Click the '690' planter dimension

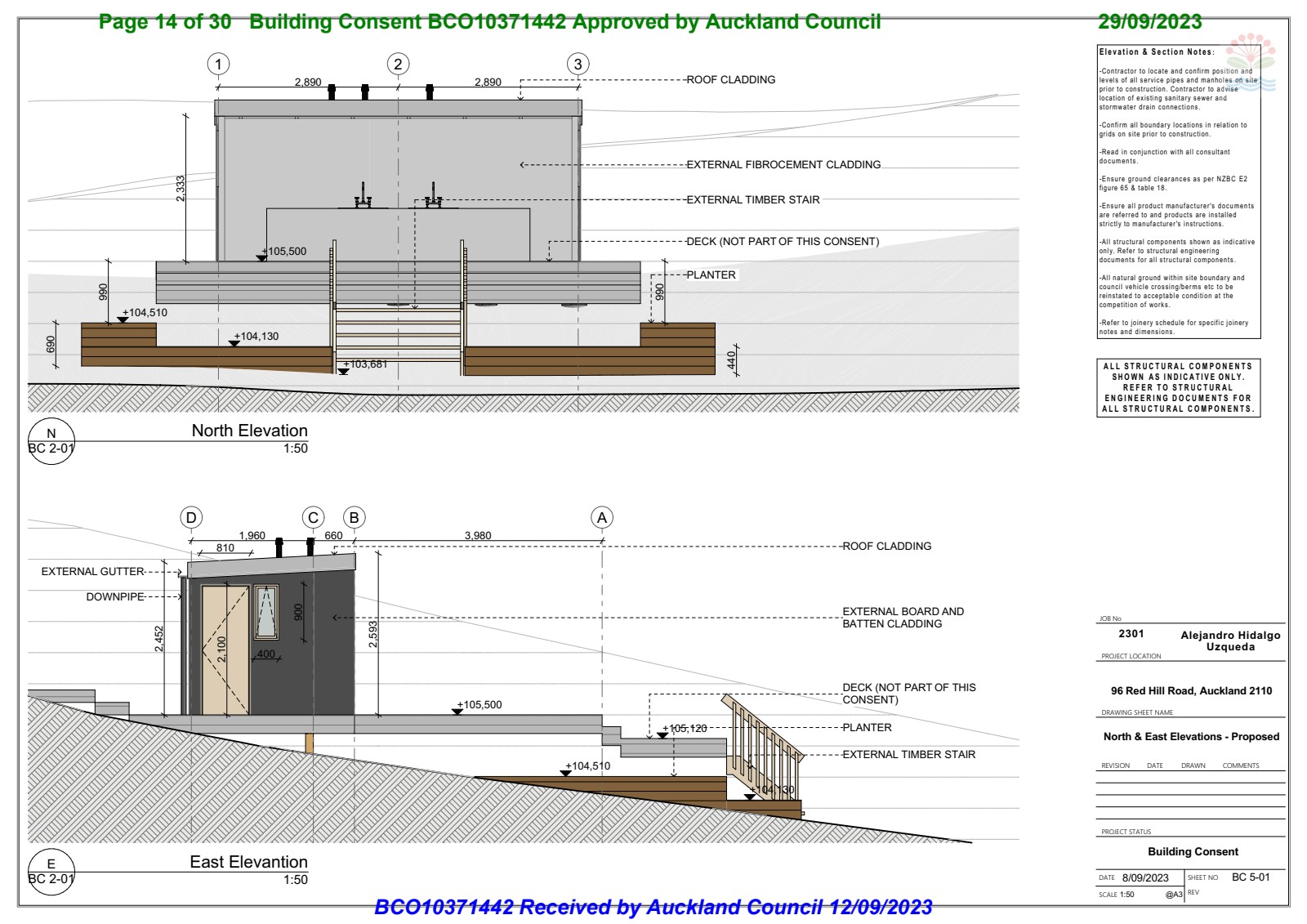tap(51, 344)
